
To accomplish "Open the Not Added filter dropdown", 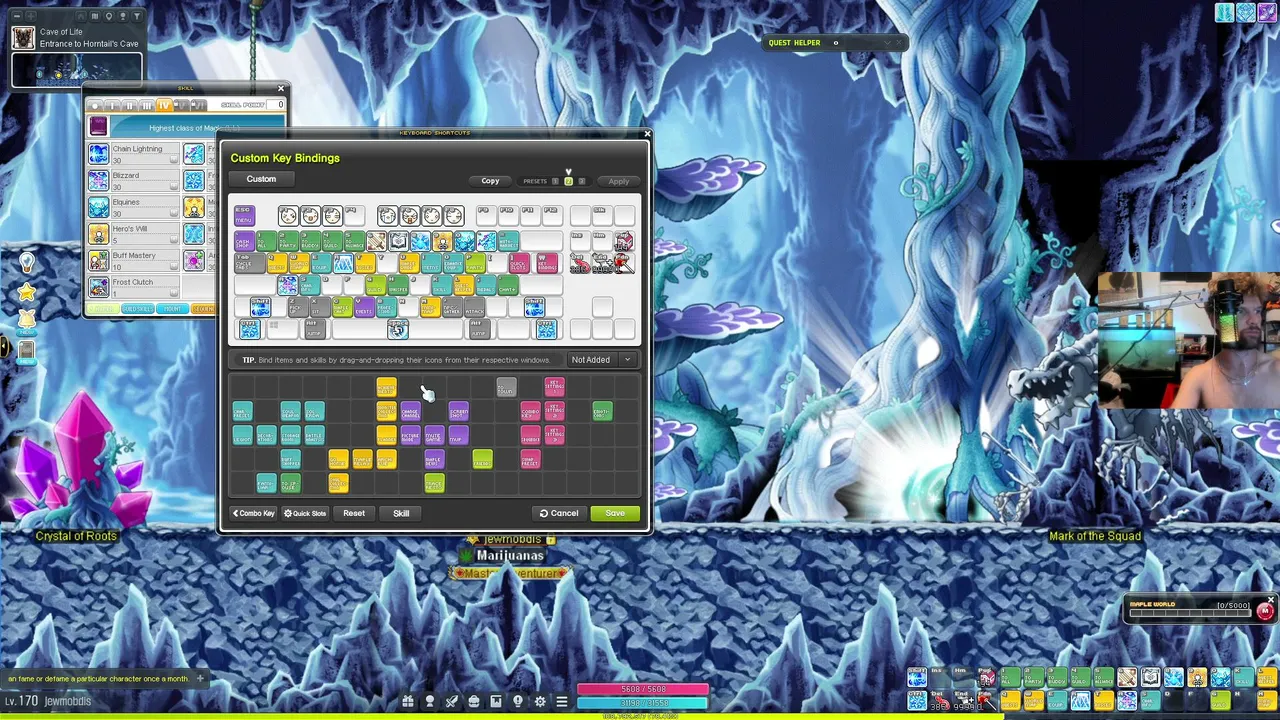I will pos(601,360).
